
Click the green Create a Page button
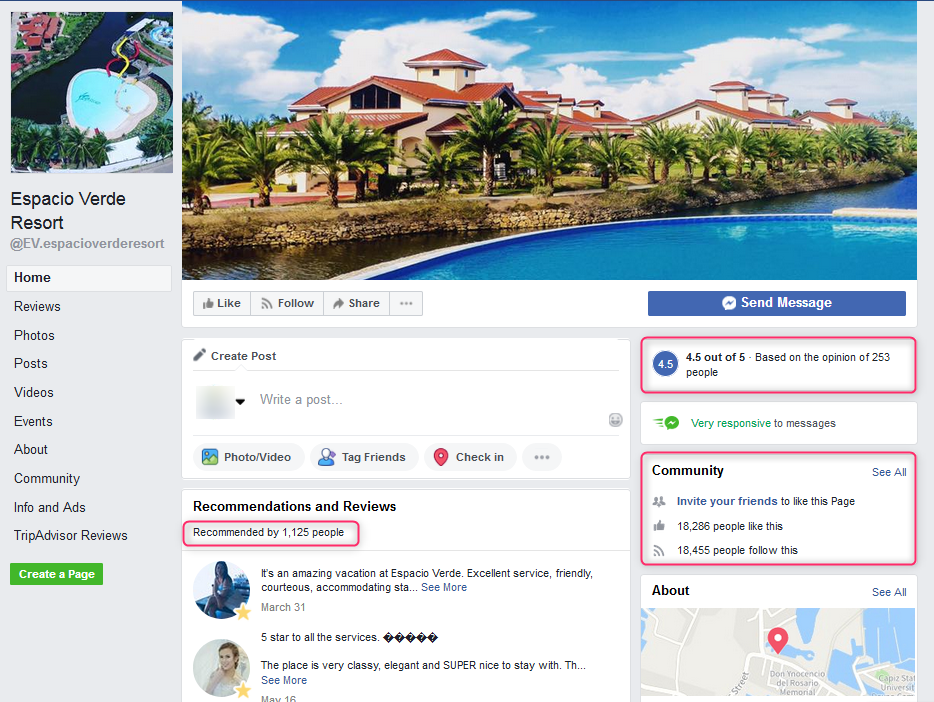coord(57,574)
